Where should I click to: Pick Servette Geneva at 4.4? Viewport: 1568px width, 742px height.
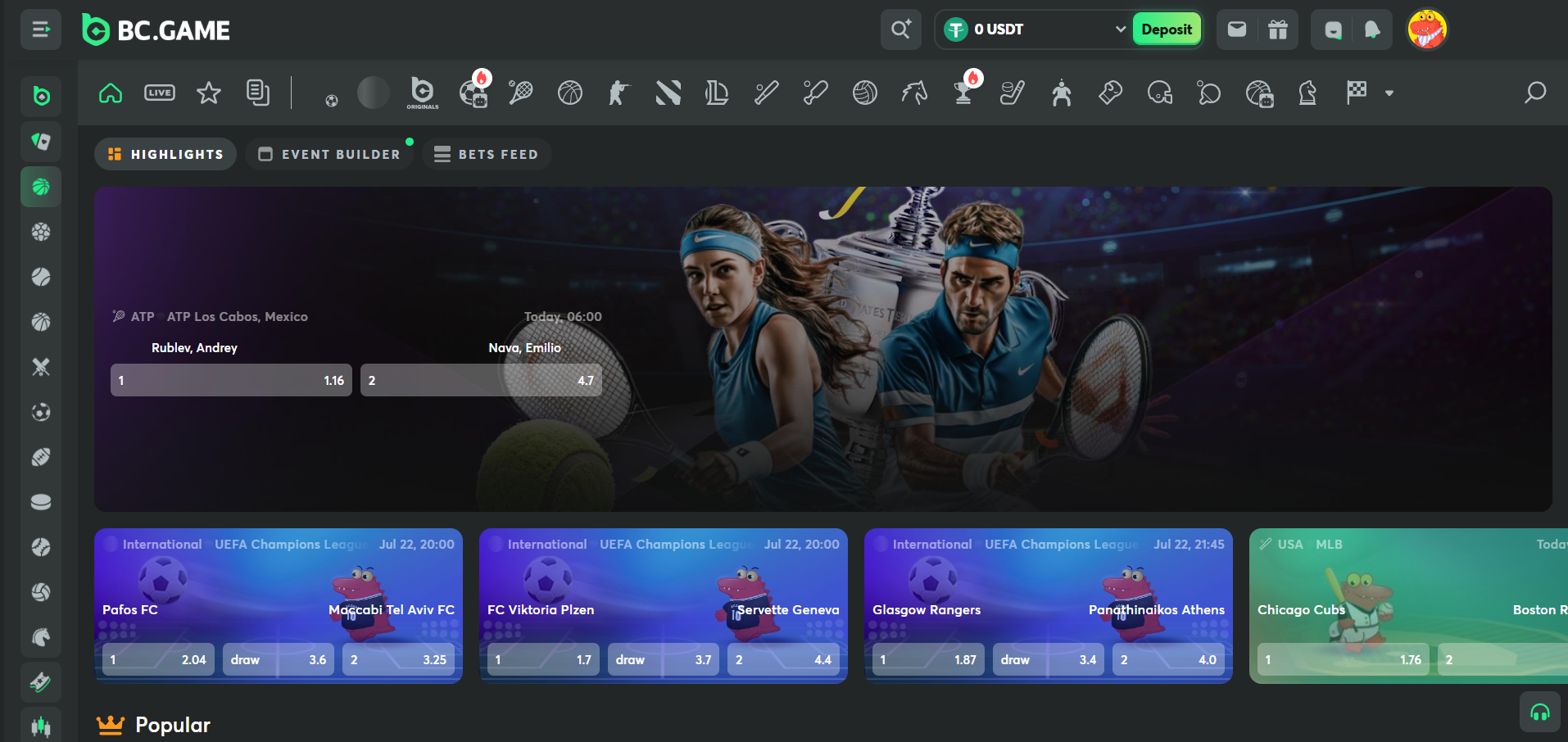tap(783, 659)
